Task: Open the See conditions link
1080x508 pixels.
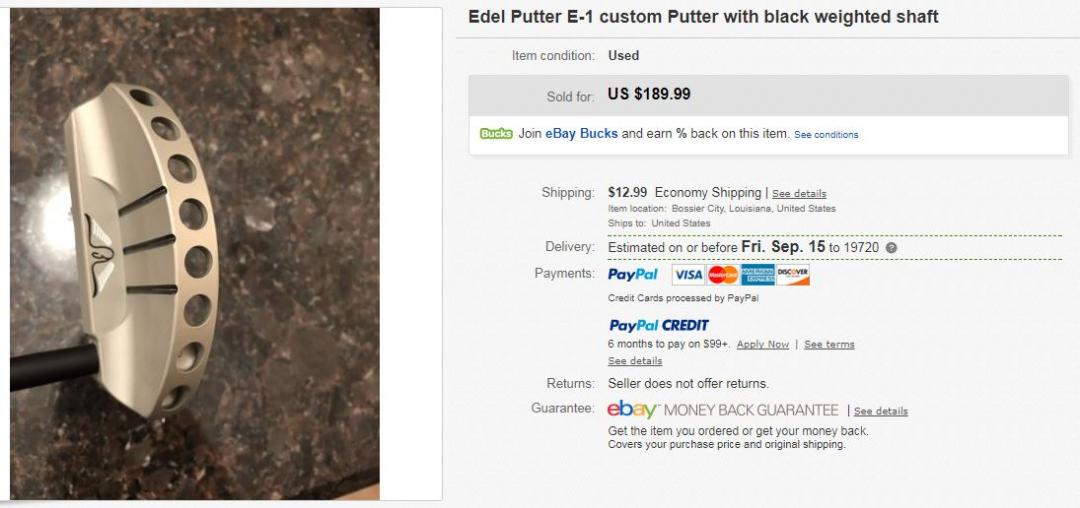Action: coord(826,135)
